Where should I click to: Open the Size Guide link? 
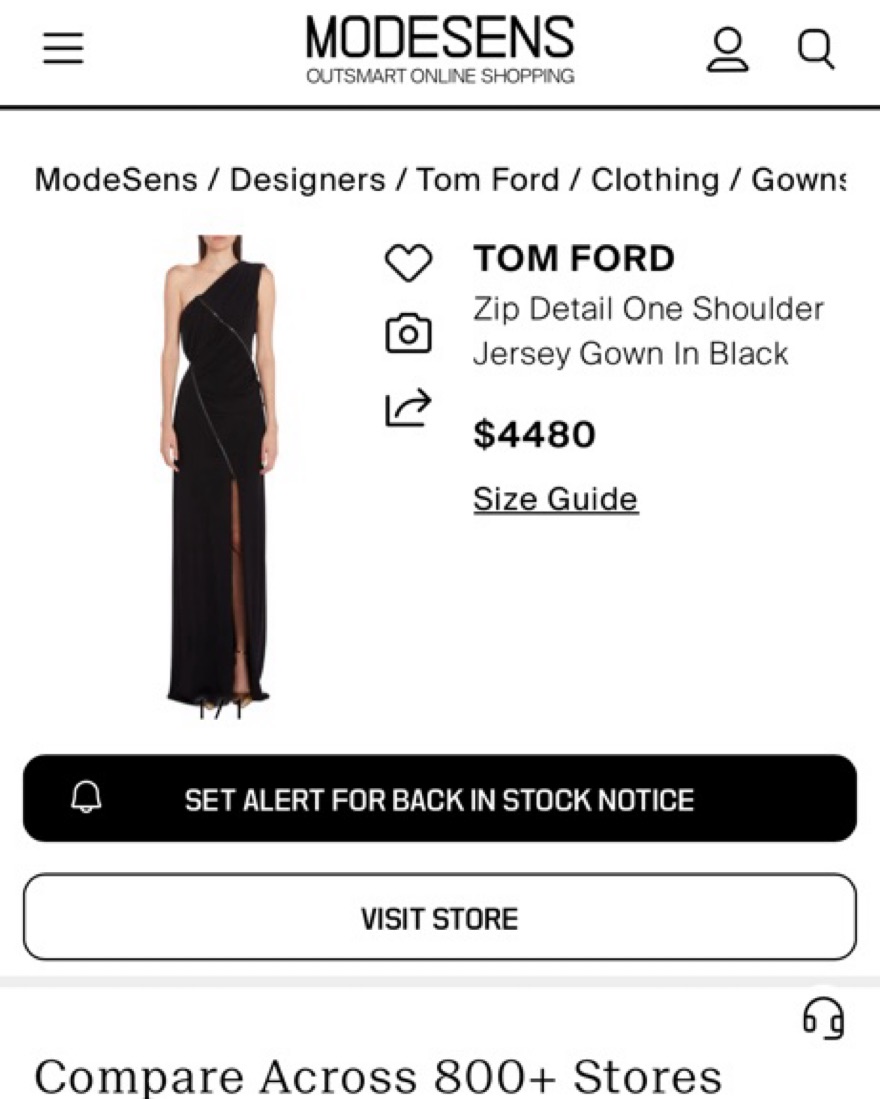coord(555,498)
